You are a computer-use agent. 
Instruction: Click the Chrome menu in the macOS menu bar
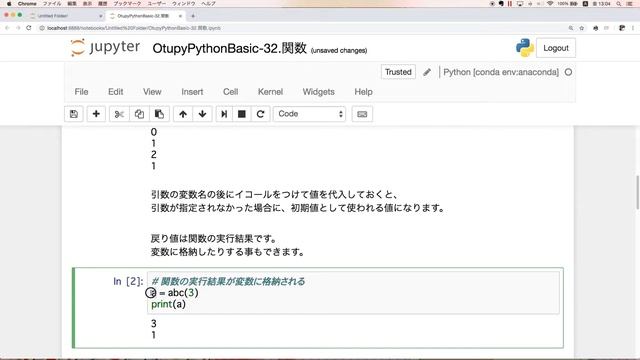pos(27,3)
